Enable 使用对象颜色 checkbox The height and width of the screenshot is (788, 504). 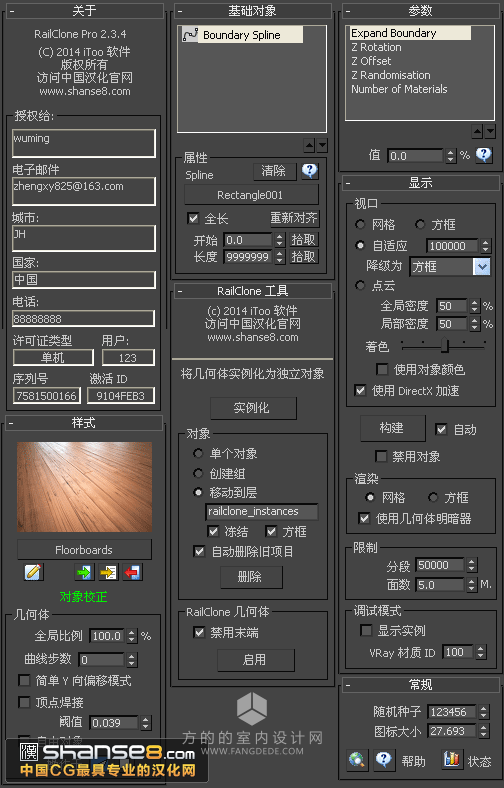click(x=382, y=369)
